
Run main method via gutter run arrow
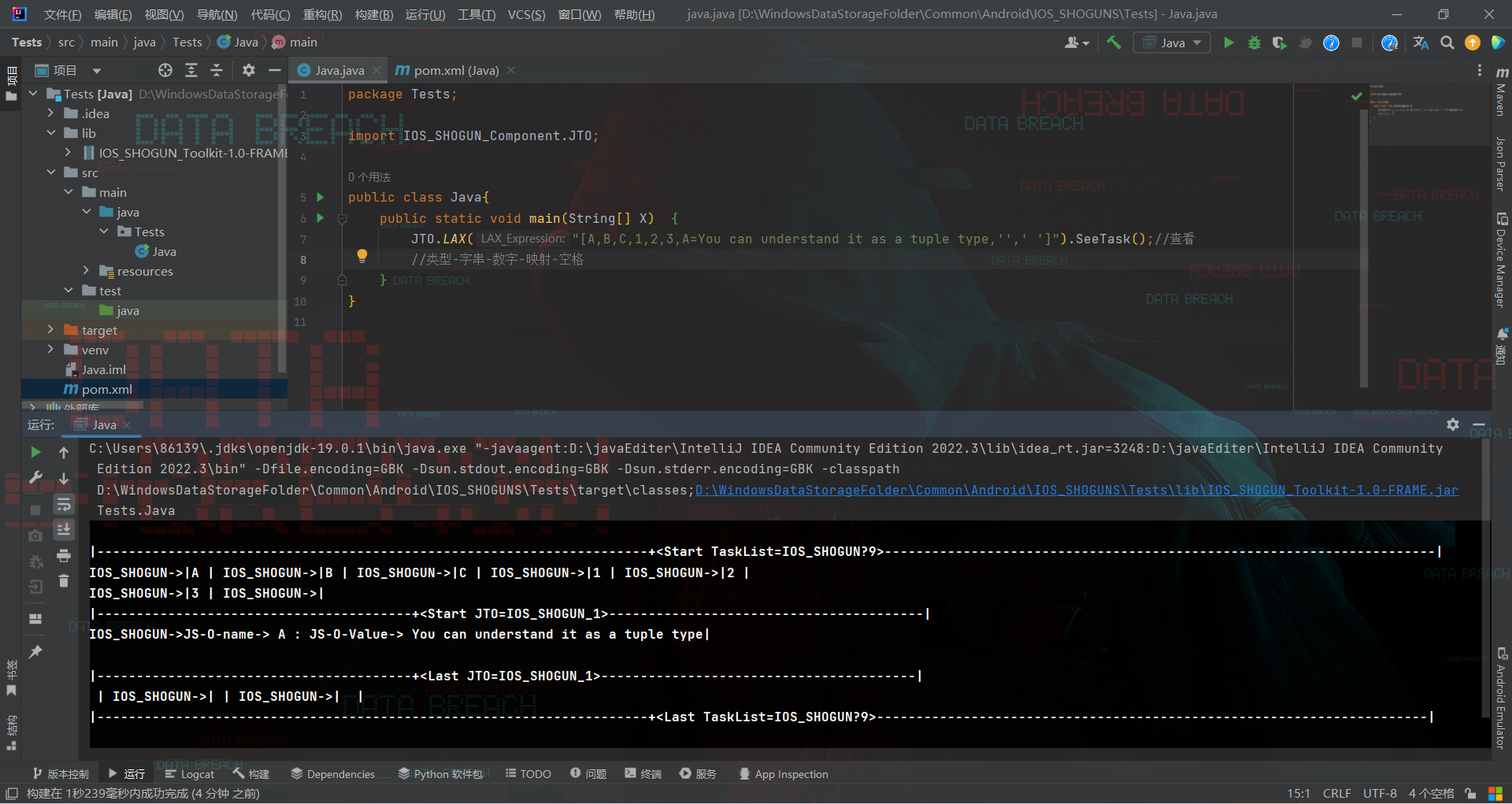pyautogui.click(x=320, y=219)
